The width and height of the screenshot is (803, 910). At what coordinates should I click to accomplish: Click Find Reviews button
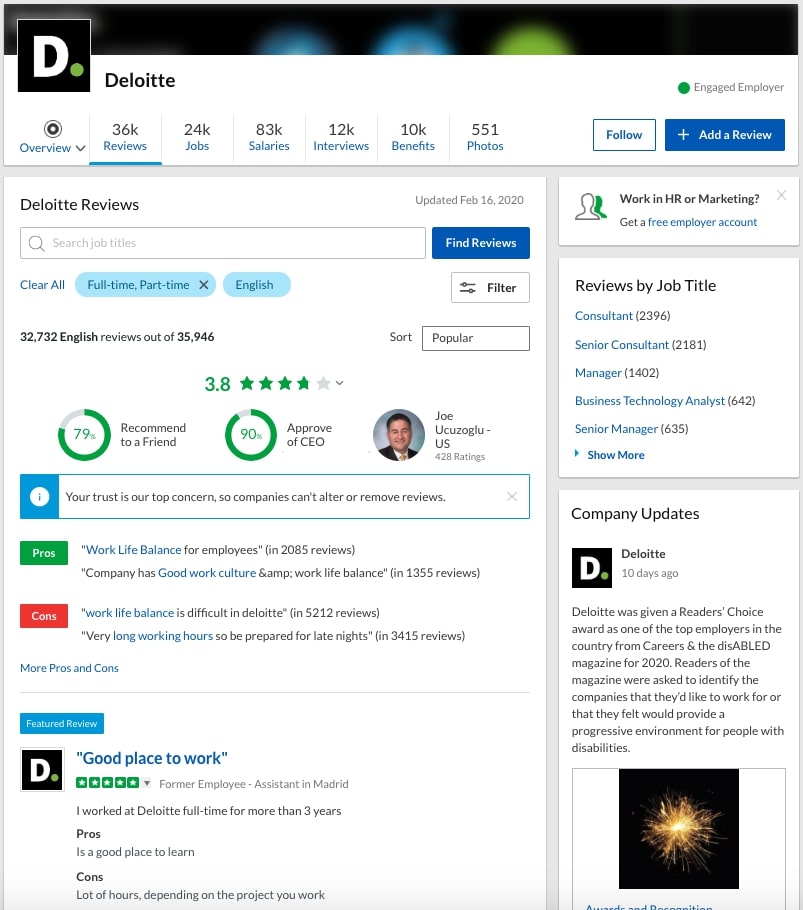coord(480,243)
